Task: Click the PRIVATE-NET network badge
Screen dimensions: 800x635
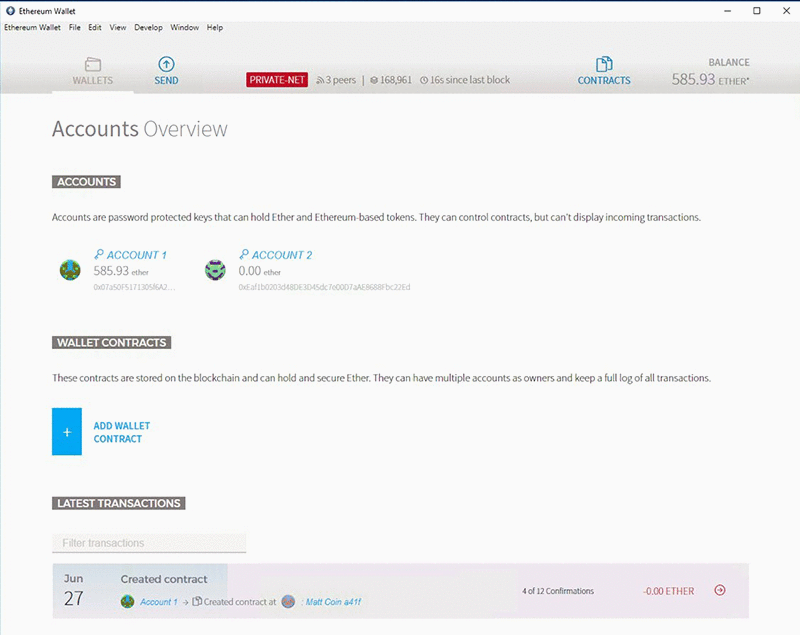Action: pos(277,80)
